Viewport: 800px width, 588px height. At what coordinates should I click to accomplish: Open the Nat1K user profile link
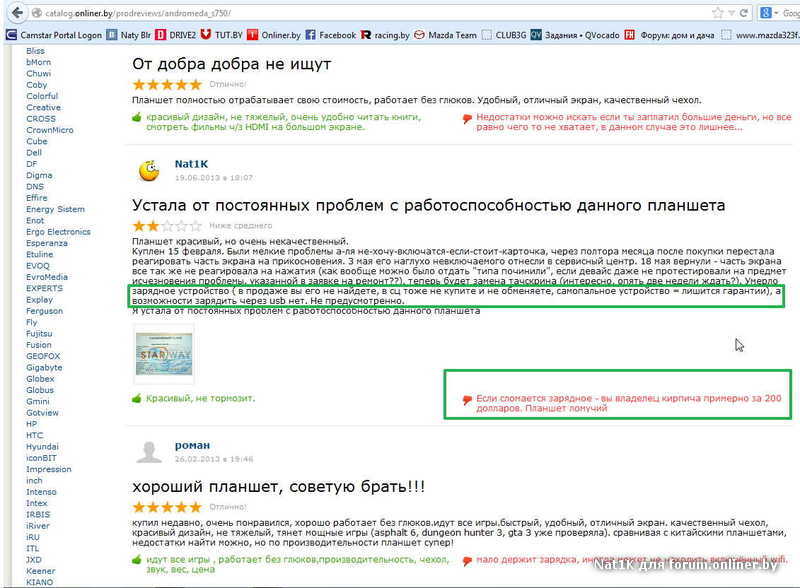click(x=191, y=164)
